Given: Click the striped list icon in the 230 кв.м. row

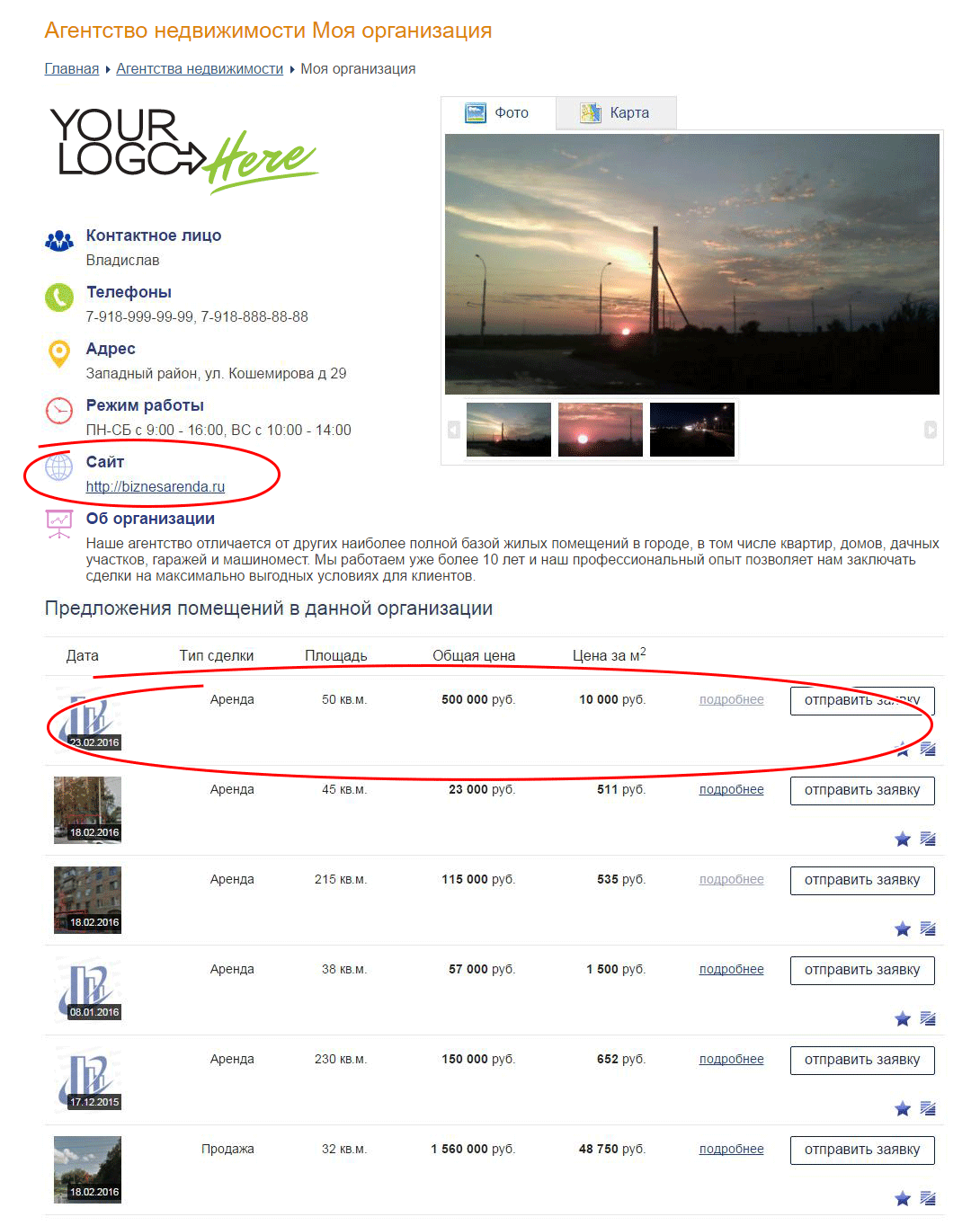Looking at the screenshot, I should point(928,1109).
